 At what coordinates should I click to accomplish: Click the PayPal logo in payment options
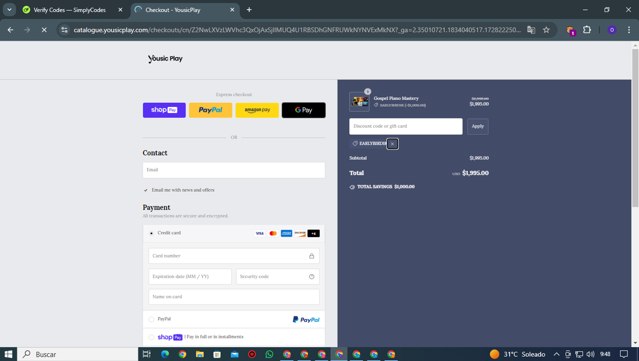[306, 319]
